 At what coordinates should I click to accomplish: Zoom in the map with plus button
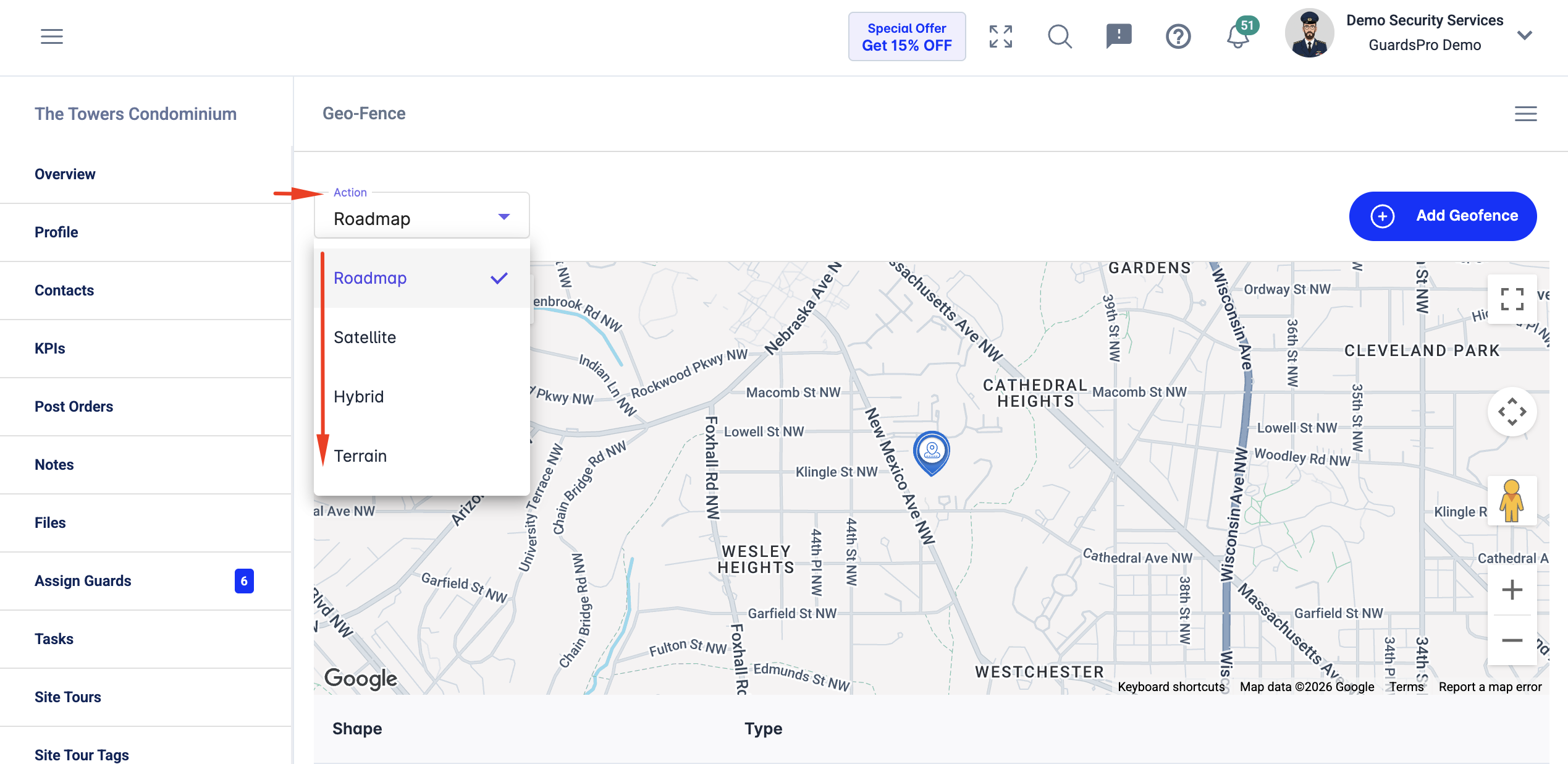(x=1512, y=590)
